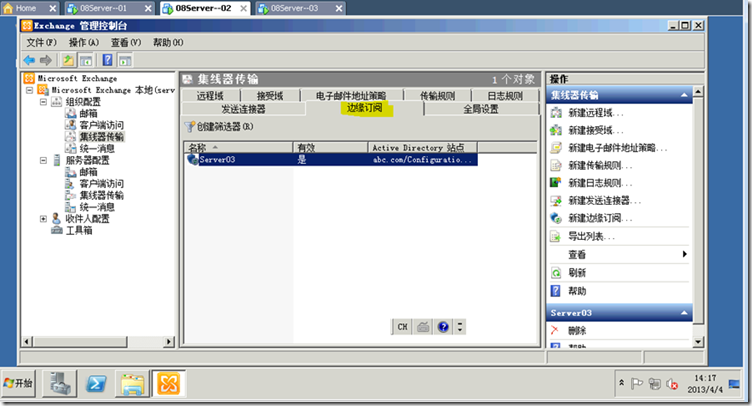752x406 pixels.
Task: Select the 新建远程域 action icon
Action: pos(556,113)
